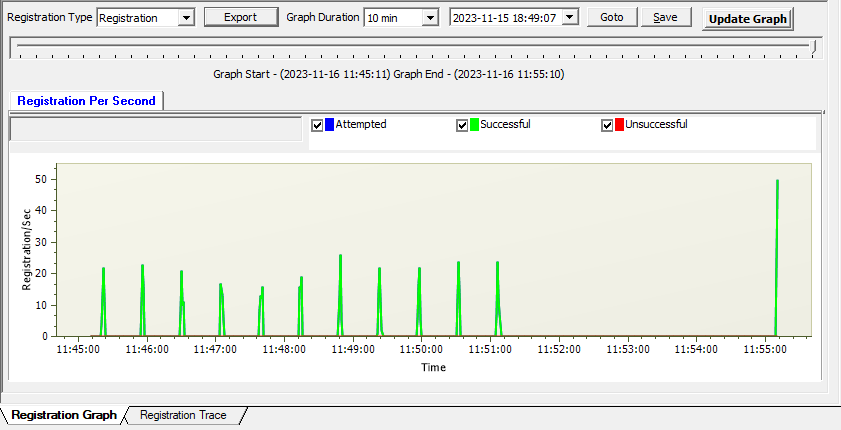
Task: Click the empty text box beside legend
Action: (x=156, y=129)
